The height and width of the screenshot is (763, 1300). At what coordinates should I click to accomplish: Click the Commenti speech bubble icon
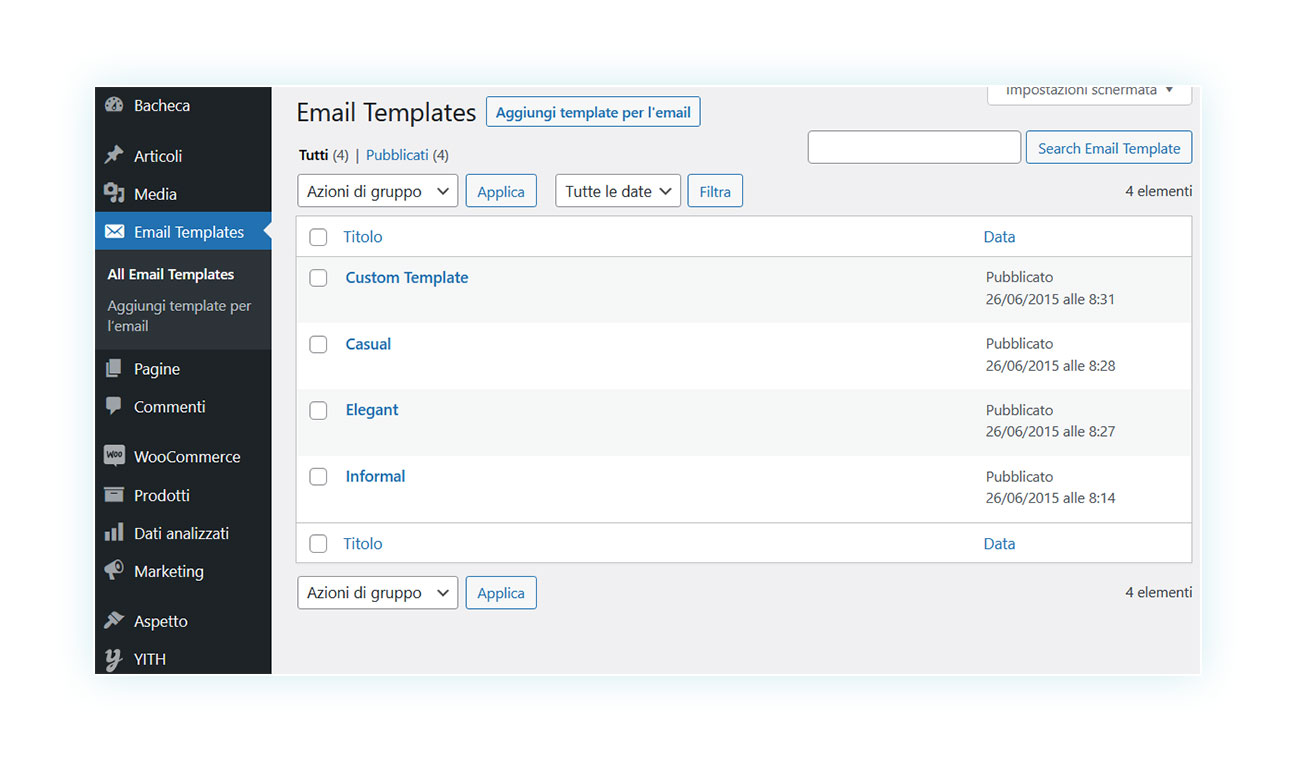coord(114,407)
